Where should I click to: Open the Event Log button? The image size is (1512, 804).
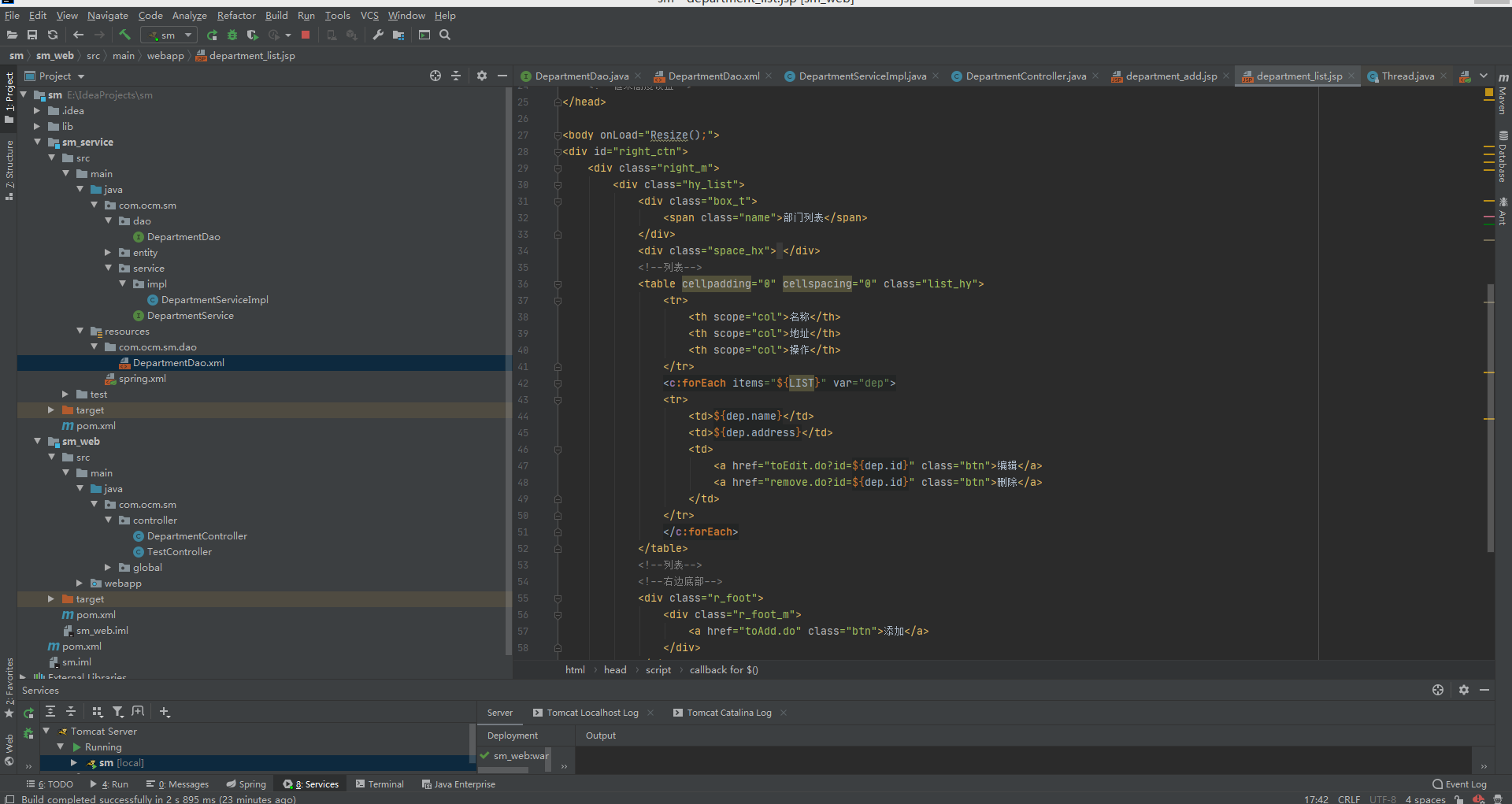(1459, 784)
